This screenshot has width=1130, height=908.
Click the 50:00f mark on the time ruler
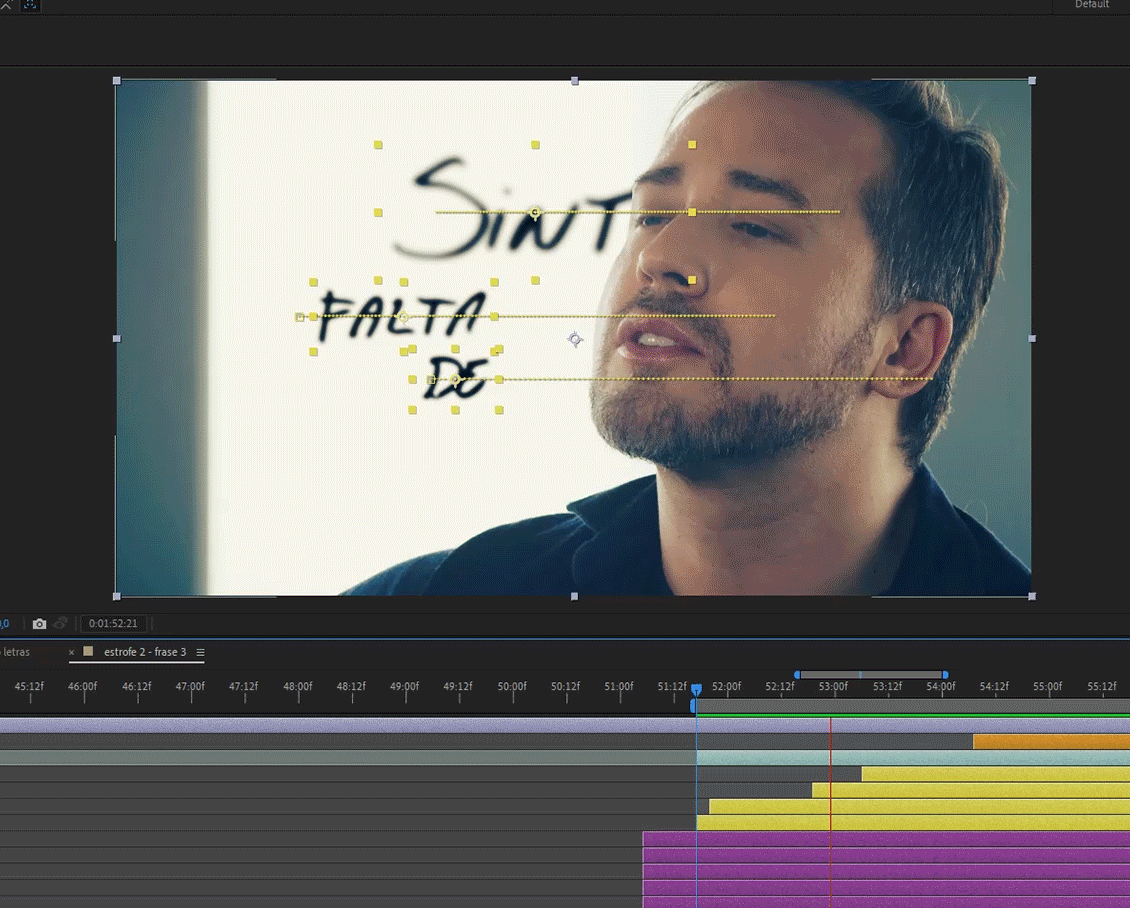pos(512,687)
